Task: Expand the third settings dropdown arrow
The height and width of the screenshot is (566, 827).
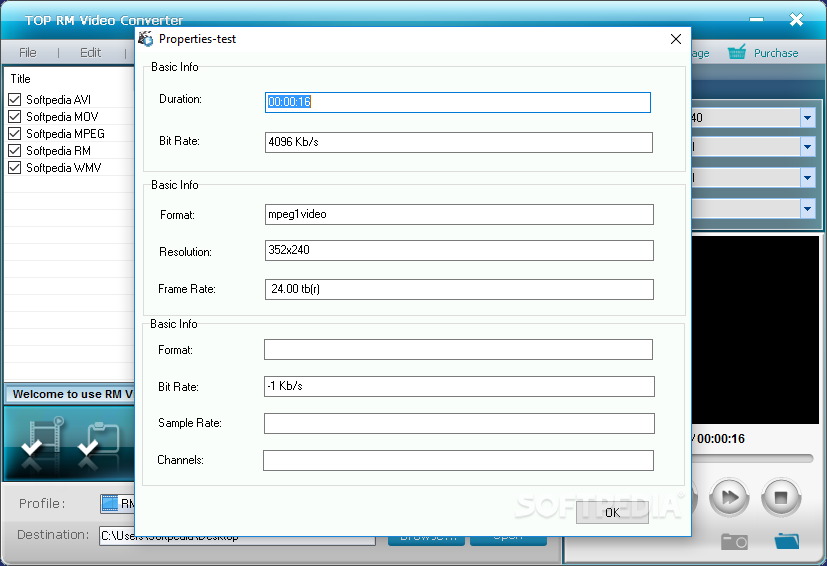Action: [807, 178]
